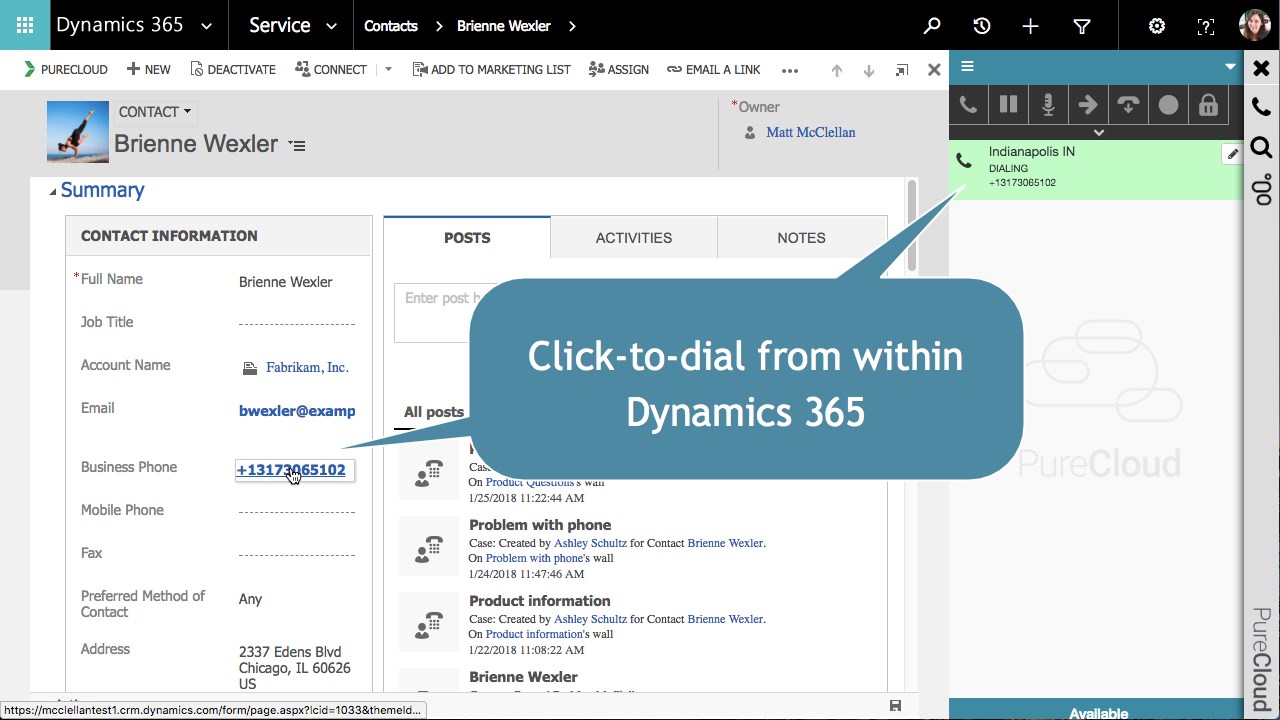Go to Contacts in the breadcrumb
The image size is (1280, 720).
[390, 26]
